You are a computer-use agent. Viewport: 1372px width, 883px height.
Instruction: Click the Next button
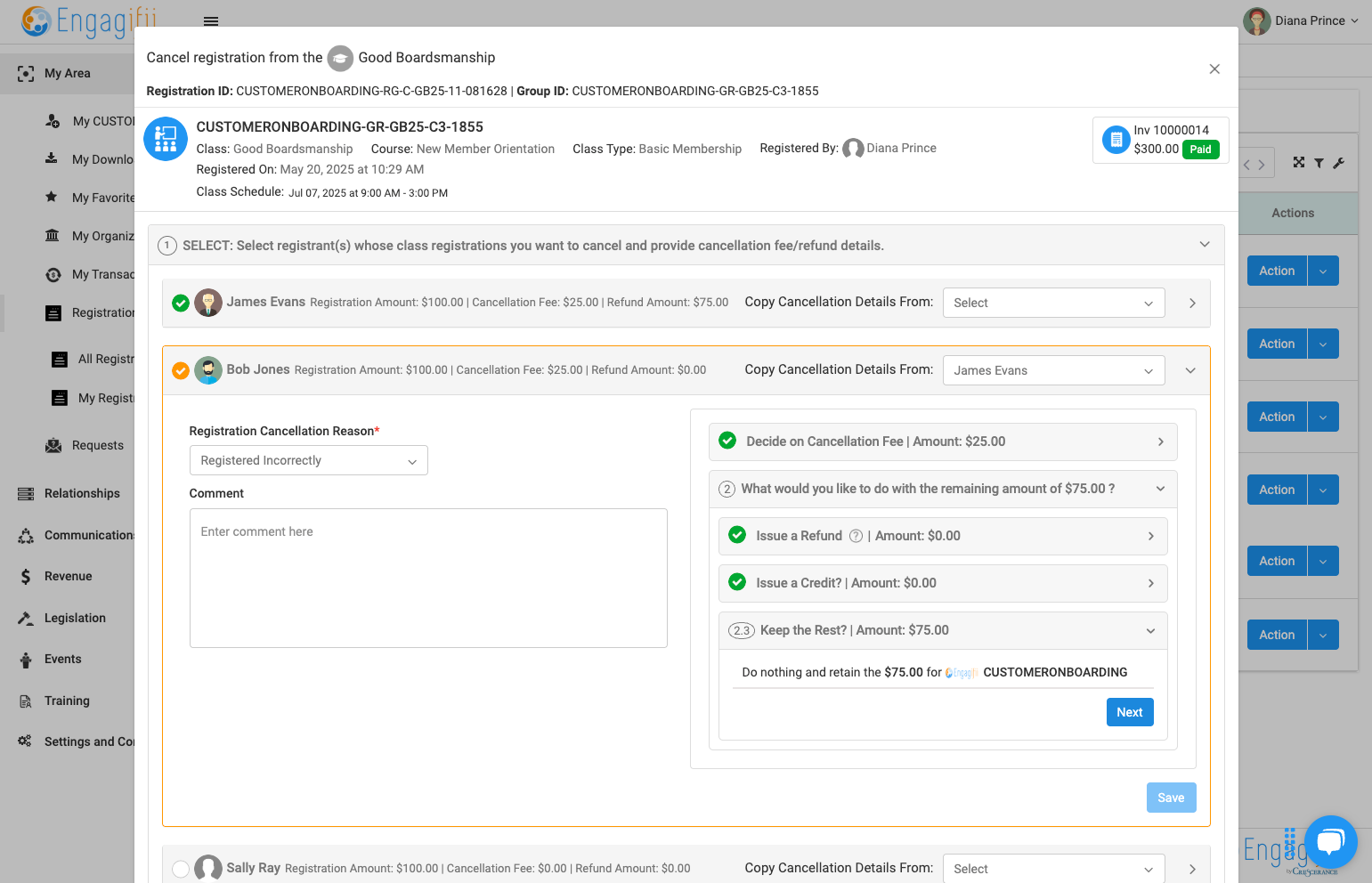tap(1130, 712)
